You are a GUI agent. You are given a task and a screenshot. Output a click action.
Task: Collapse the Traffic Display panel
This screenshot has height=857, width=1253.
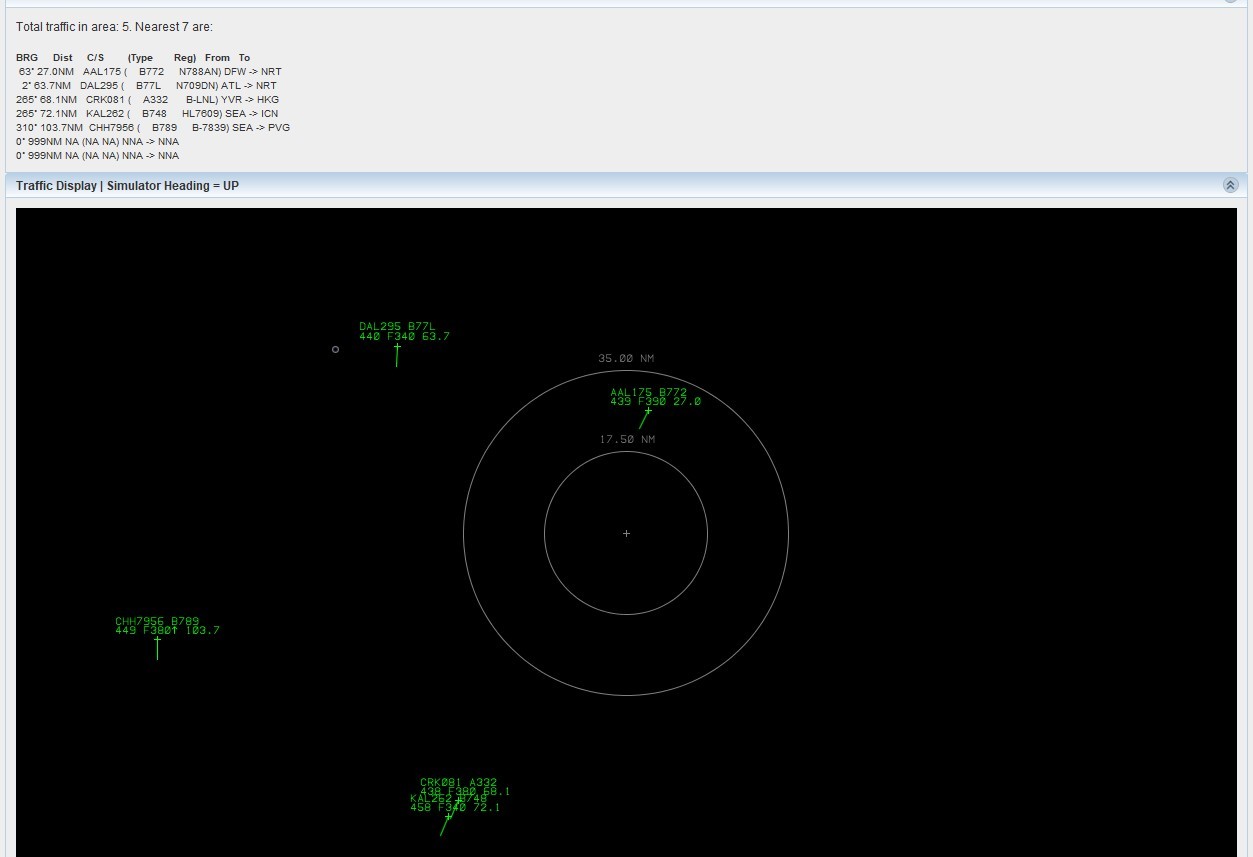pyautogui.click(x=1230, y=185)
